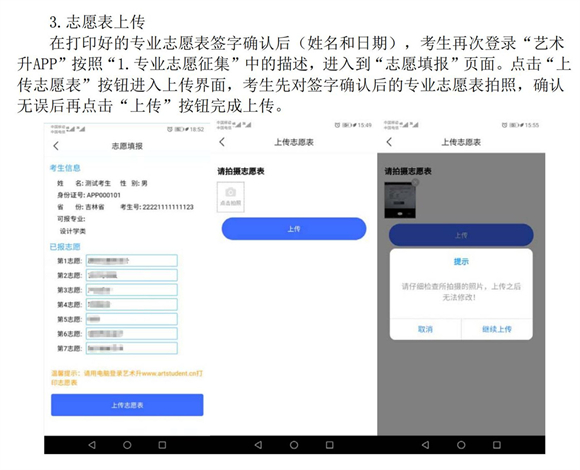Open the captured 志愿表 photo thumbnail
Image resolution: width=580 pixels, height=470 pixels.
click(x=400, y=200)
